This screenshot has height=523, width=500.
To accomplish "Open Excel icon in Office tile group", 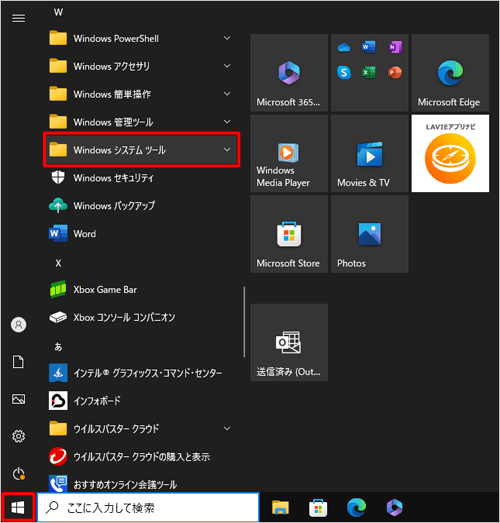I will (x=369, y=72).
